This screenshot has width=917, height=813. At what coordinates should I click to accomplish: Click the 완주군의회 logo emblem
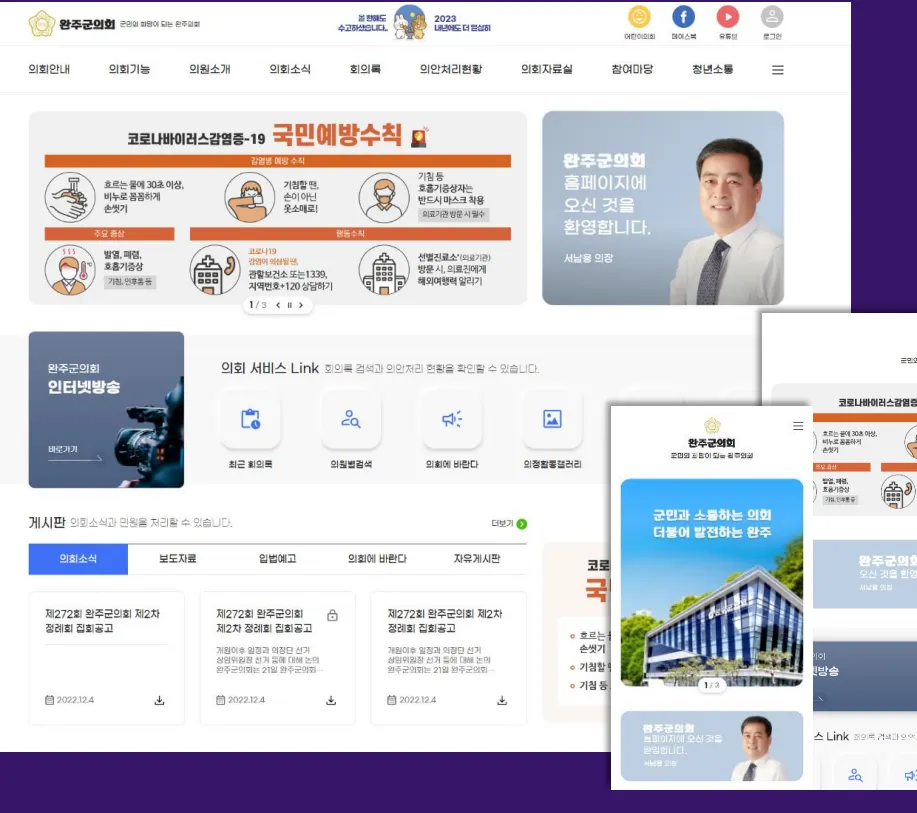click(41, 23)
